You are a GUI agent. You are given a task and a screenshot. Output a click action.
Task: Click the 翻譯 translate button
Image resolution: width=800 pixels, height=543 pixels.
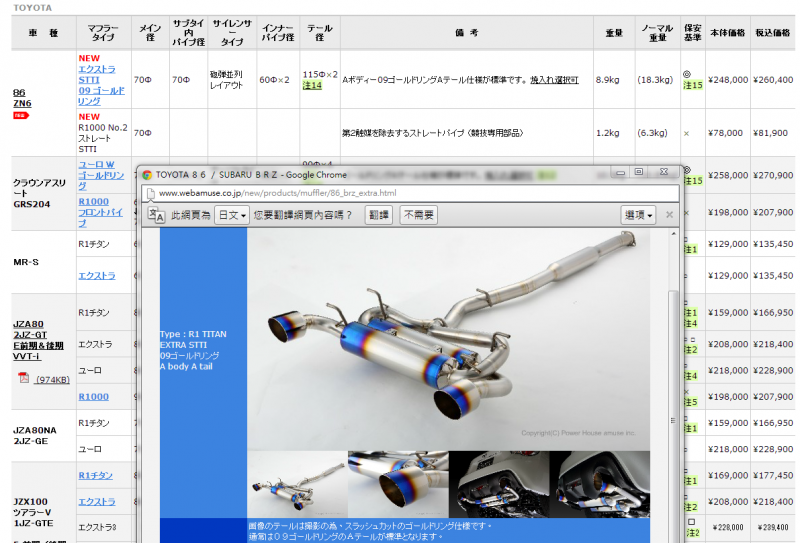pos(379,215)
